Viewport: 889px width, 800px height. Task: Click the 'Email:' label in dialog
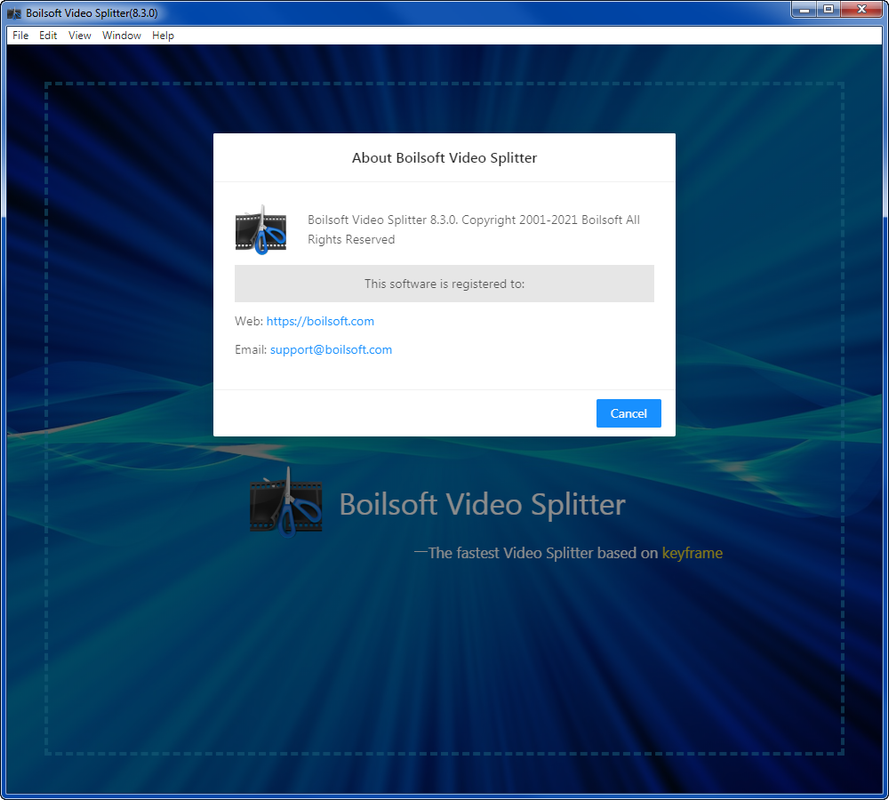pyautogui.click(x=251, y=349)
